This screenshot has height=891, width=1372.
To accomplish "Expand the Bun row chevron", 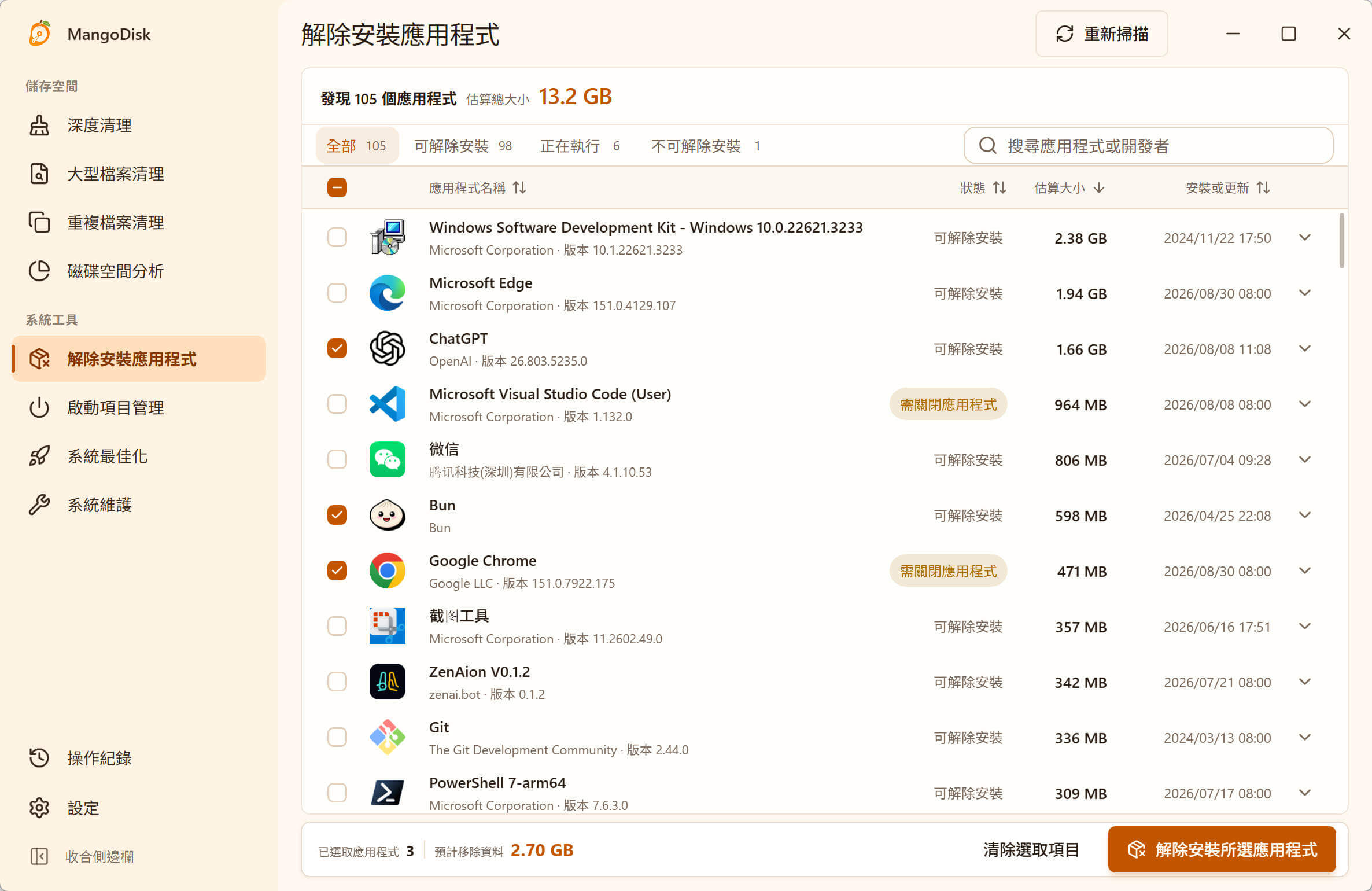I will pyautogui.click(x=1305, y=515).
